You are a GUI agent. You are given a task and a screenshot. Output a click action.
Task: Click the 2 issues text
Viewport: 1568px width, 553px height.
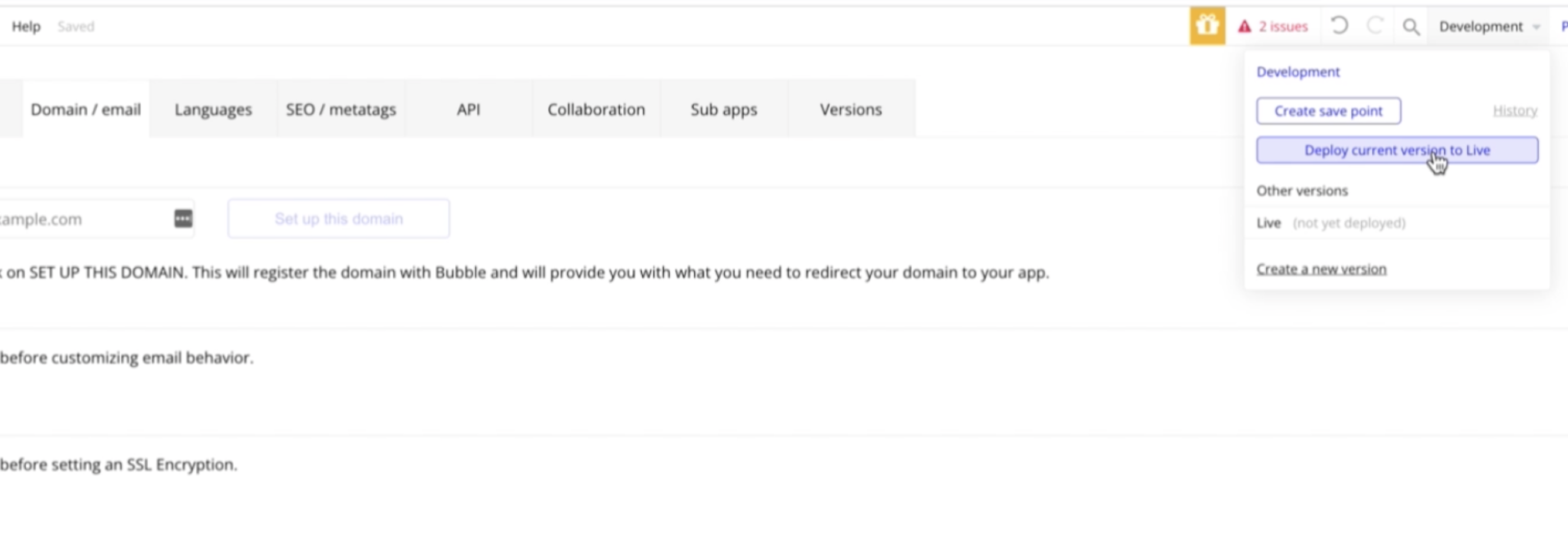pos(1283,27)
